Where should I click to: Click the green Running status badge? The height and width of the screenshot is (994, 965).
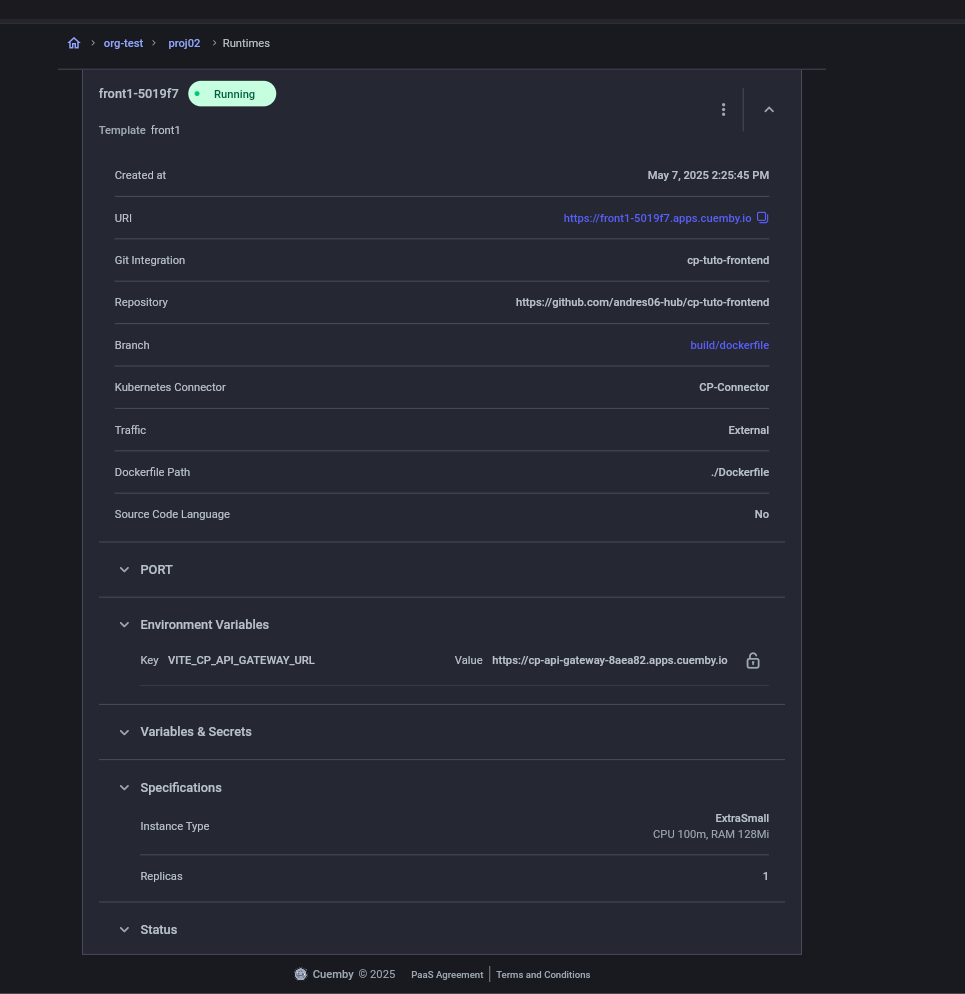(232, 93)
